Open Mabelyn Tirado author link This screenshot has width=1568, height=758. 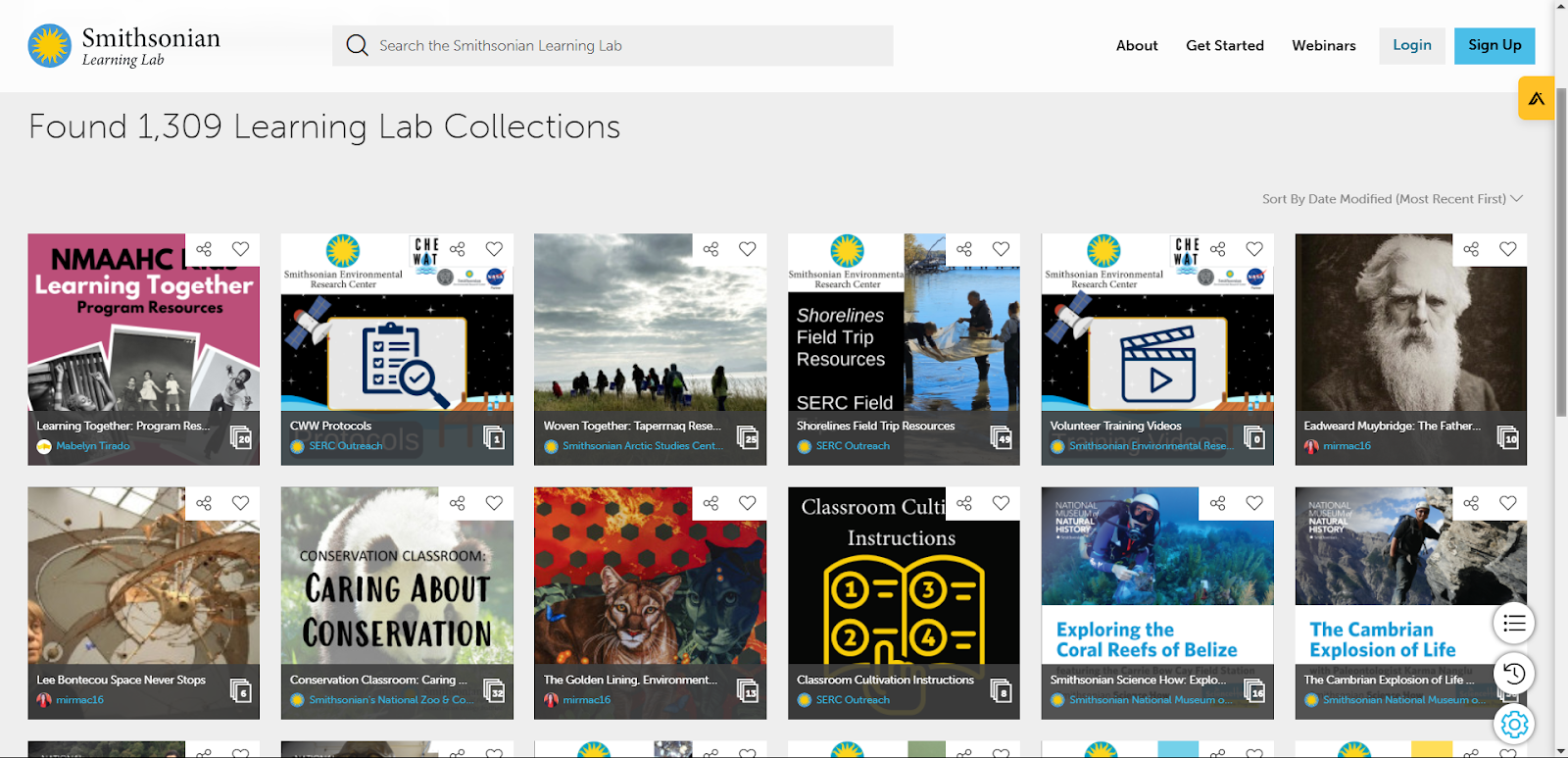(x=93, y=446)
